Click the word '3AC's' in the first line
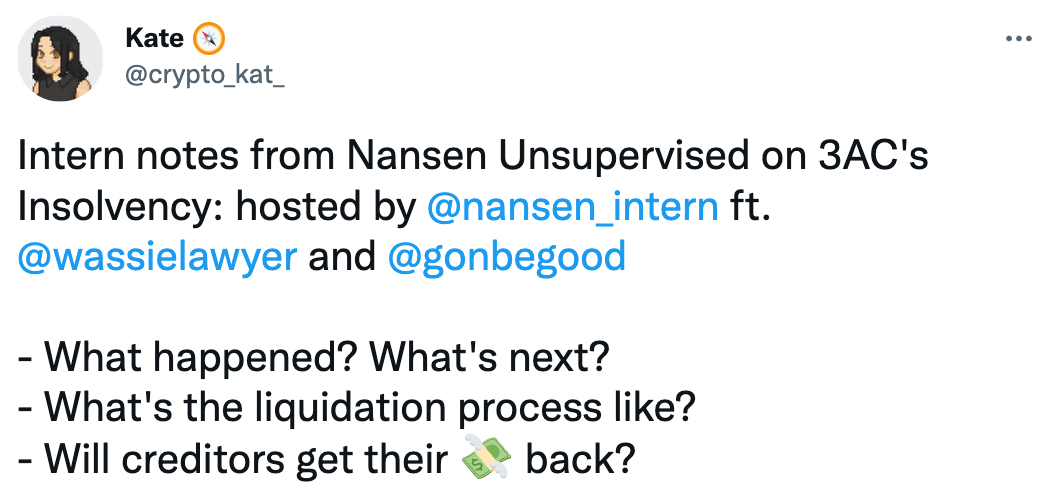Viewport: 1054px width, 490px height. click(874, 157)
